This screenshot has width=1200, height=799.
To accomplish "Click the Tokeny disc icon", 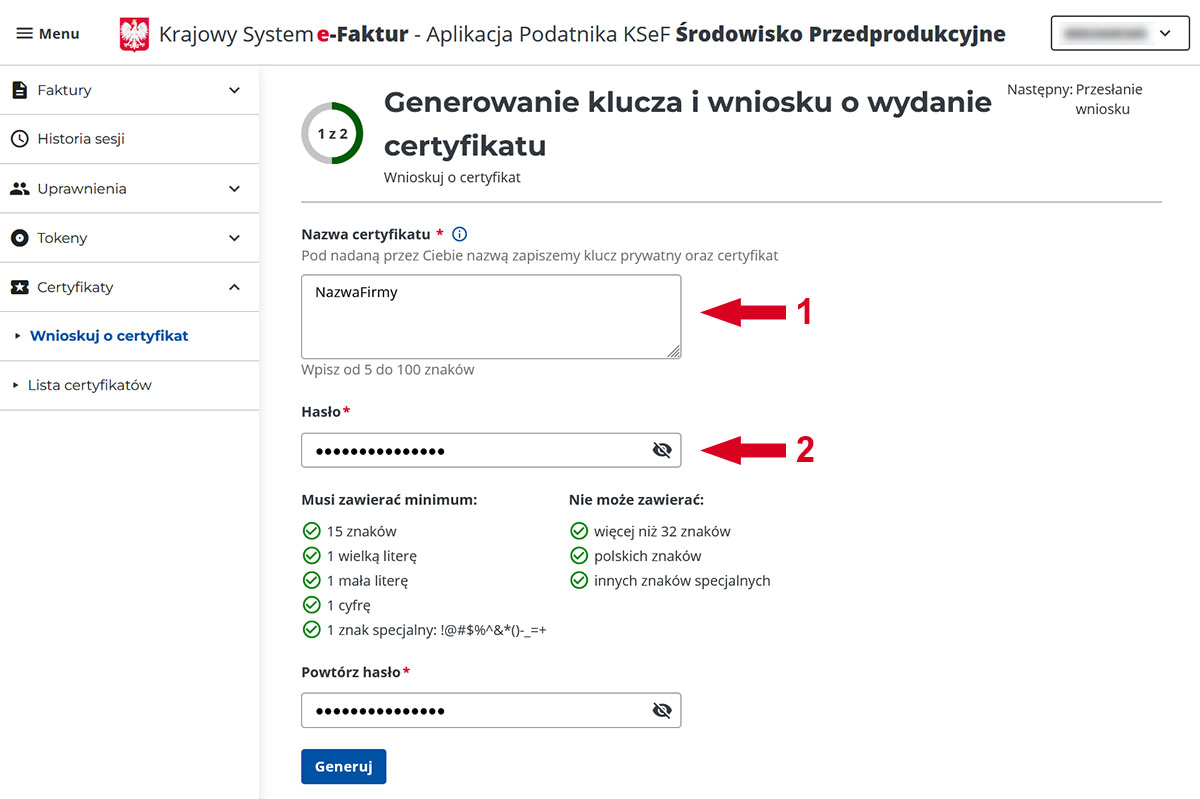I will pos(19,238).
